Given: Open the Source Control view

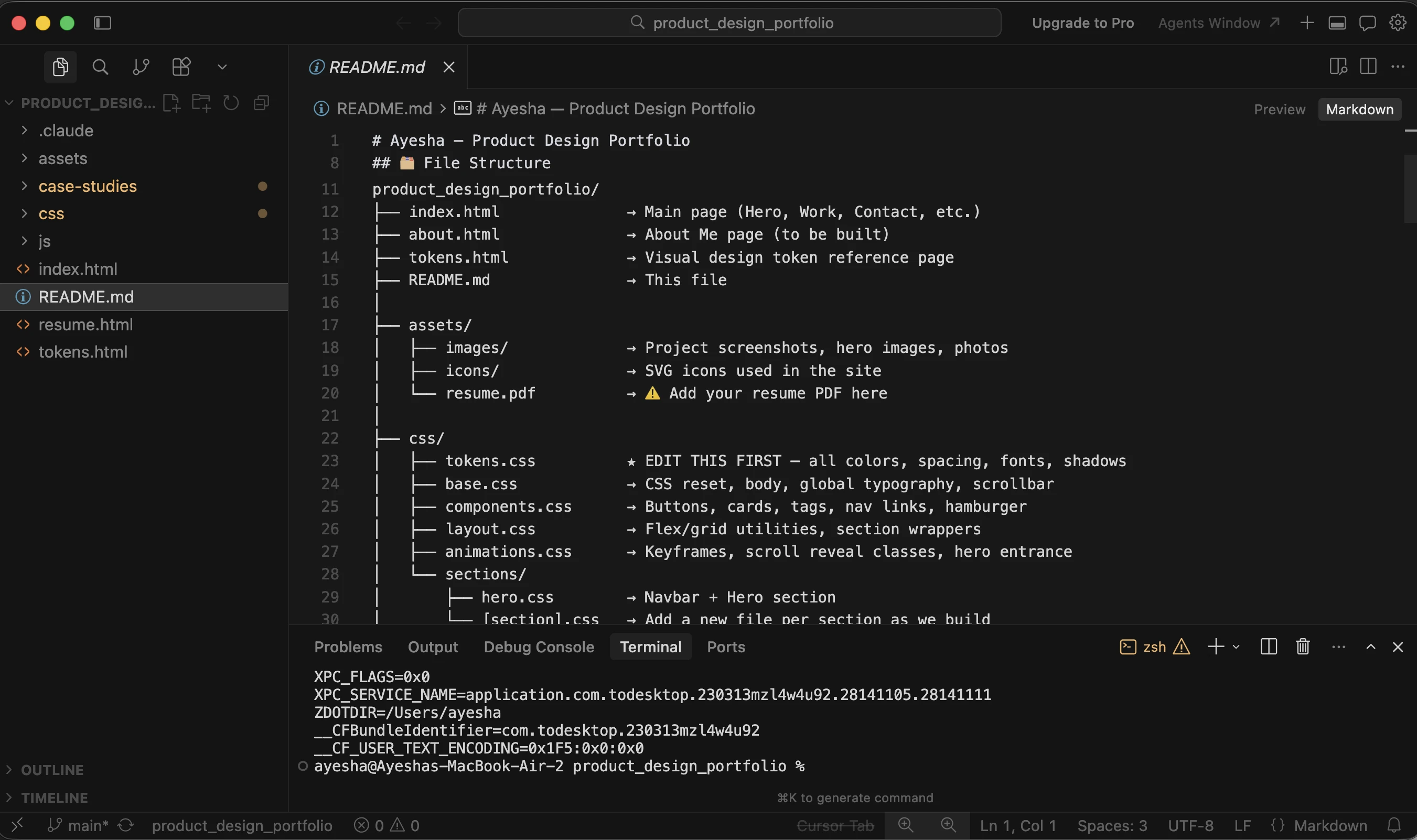Looking at the screenshot, I should tap(141, 66).
